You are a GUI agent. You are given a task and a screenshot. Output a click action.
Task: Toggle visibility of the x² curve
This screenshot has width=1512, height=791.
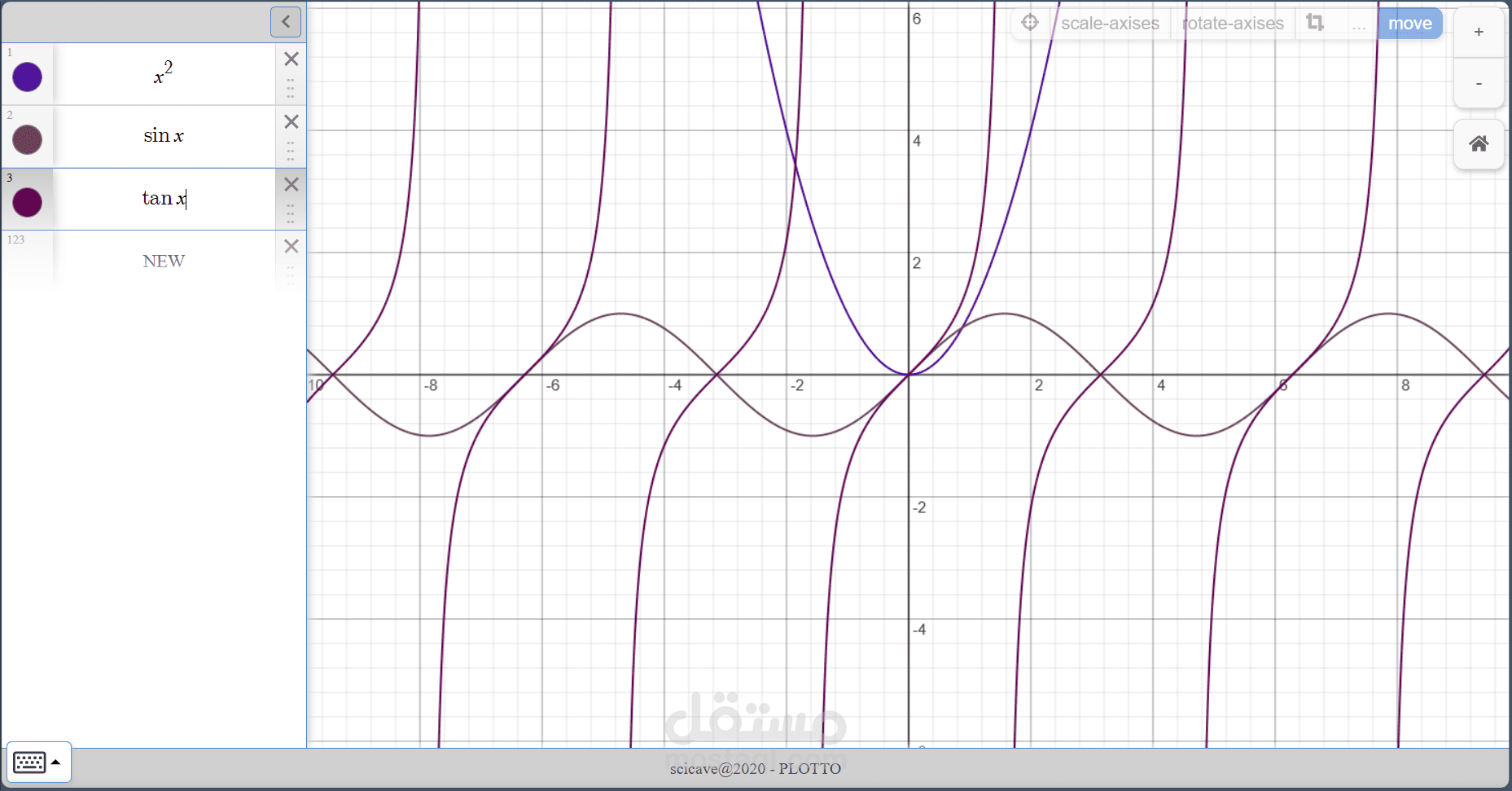pyautogui.click(x=27, y=77)
